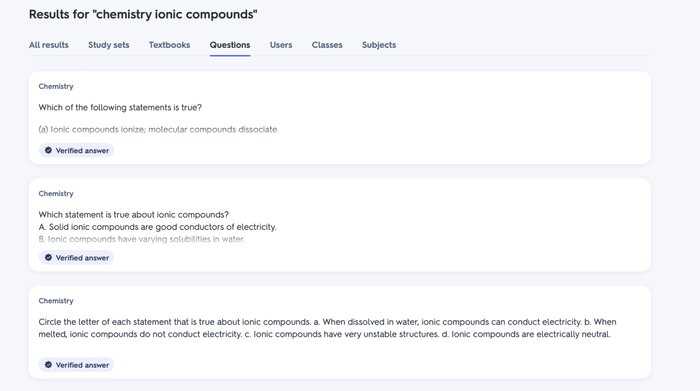Click the second Verified answer checkmark icon

click(48, 258)
